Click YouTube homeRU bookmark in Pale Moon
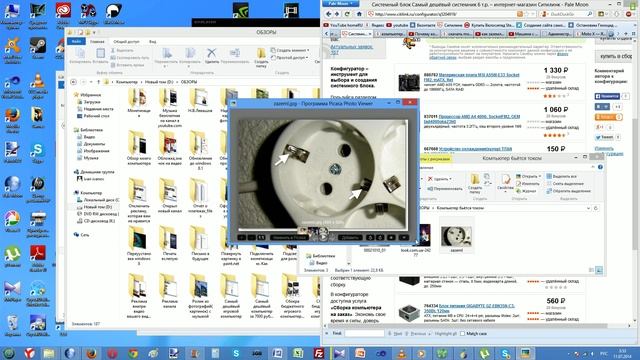This screenshot has height=360, width=640. coord(343,25)
